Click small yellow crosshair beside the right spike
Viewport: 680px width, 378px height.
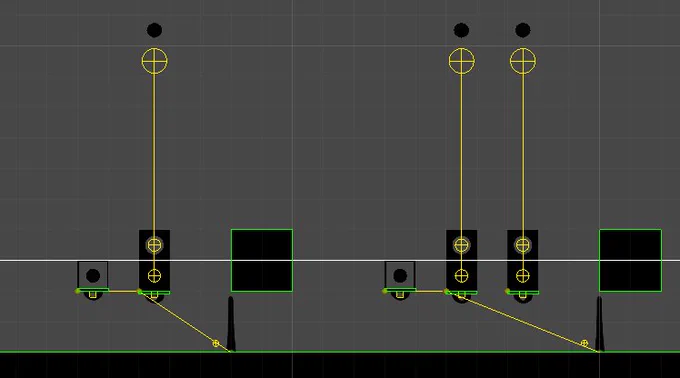[x=584, y=343]
